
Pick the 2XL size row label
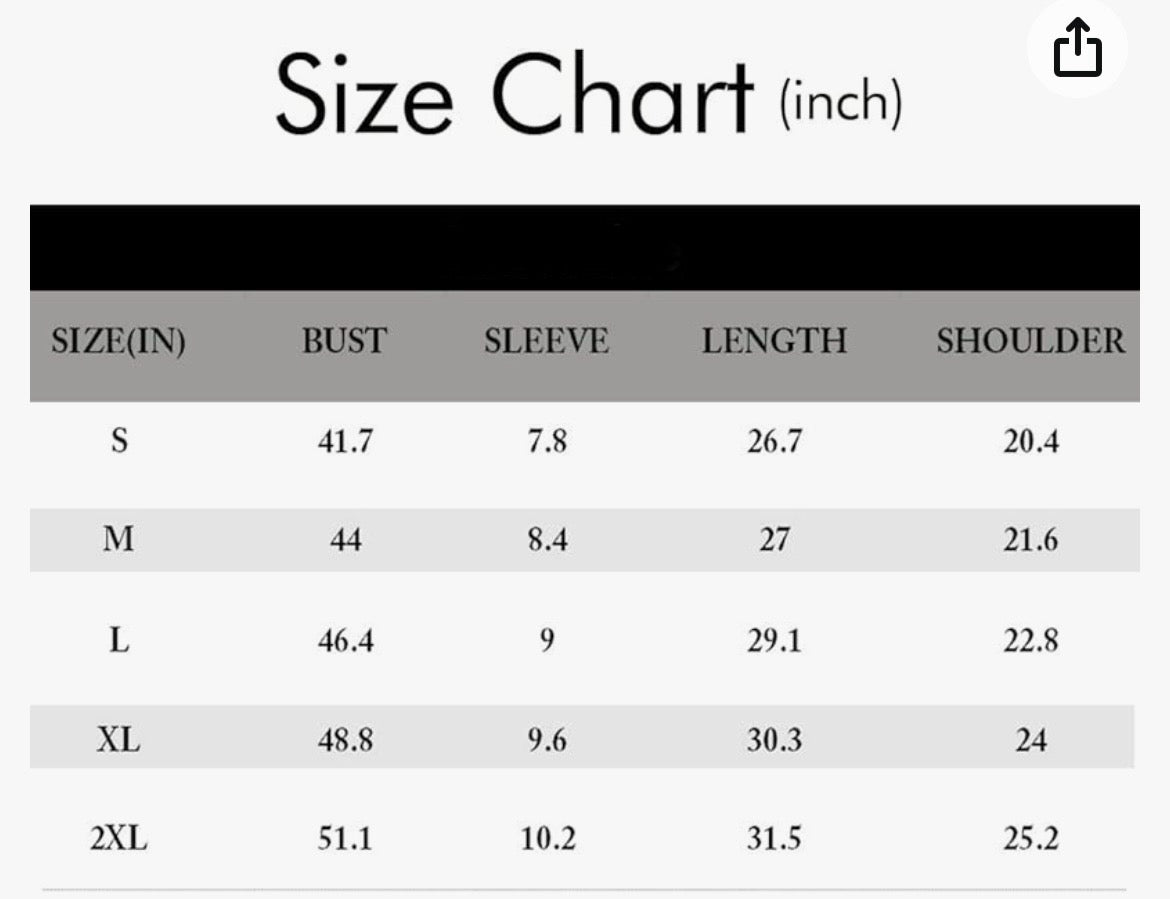pyautogui.click(x=119, y=838)
